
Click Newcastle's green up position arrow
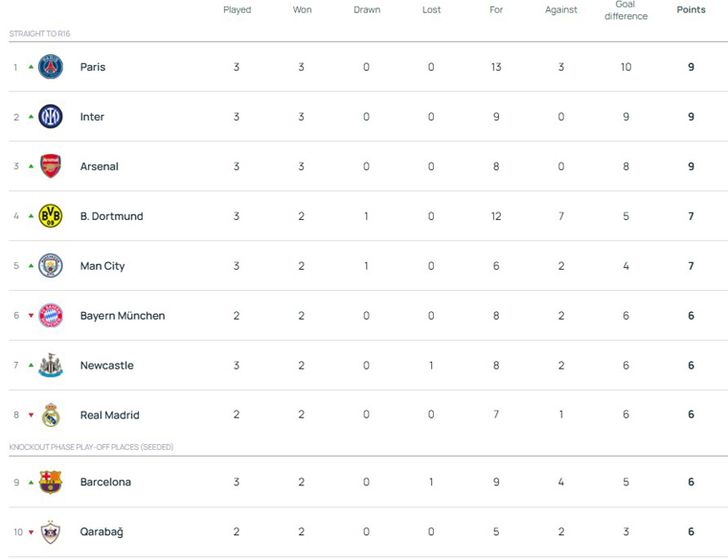(x=29, y=365)
